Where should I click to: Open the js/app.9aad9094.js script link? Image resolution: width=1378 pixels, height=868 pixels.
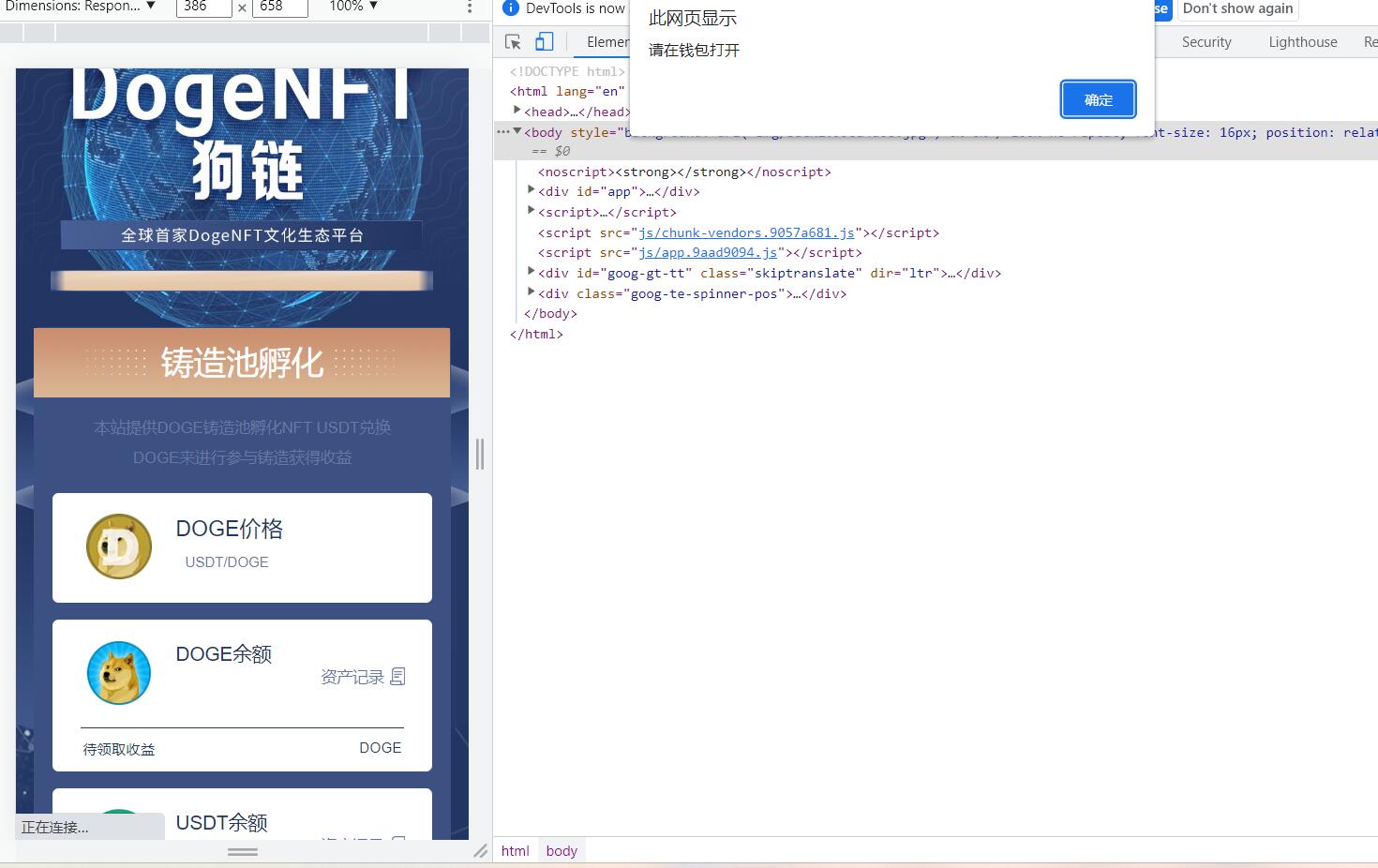coord(708,252)
